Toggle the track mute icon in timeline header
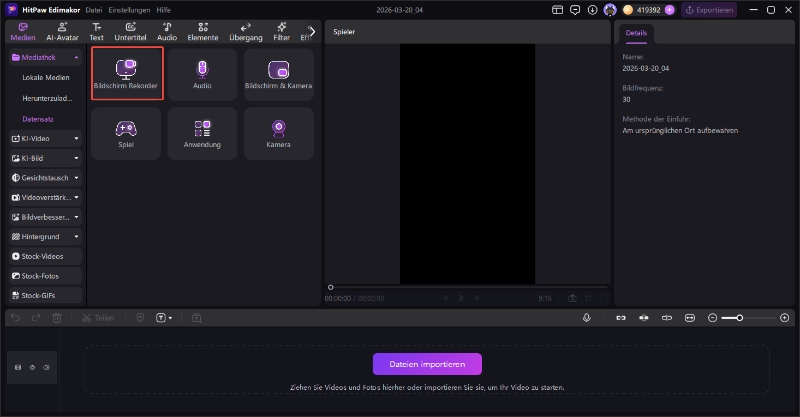This screenshot has width=800, height=417. point(46,367)
